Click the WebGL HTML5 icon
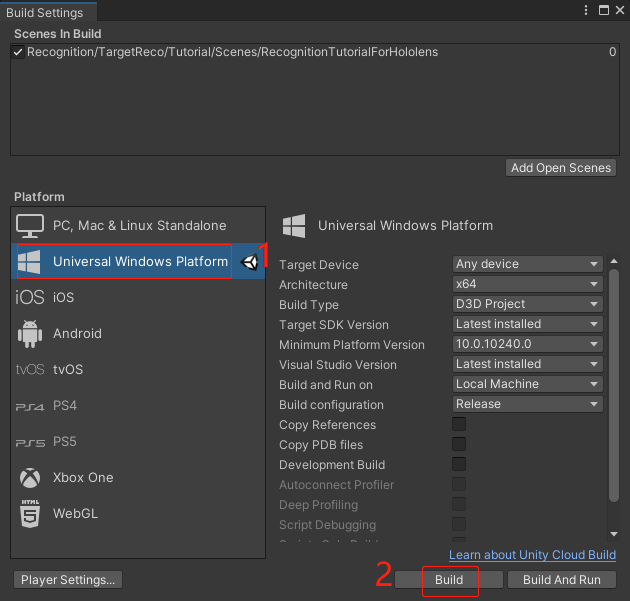This screenshot has width=630, height=601. click(30, 513)
